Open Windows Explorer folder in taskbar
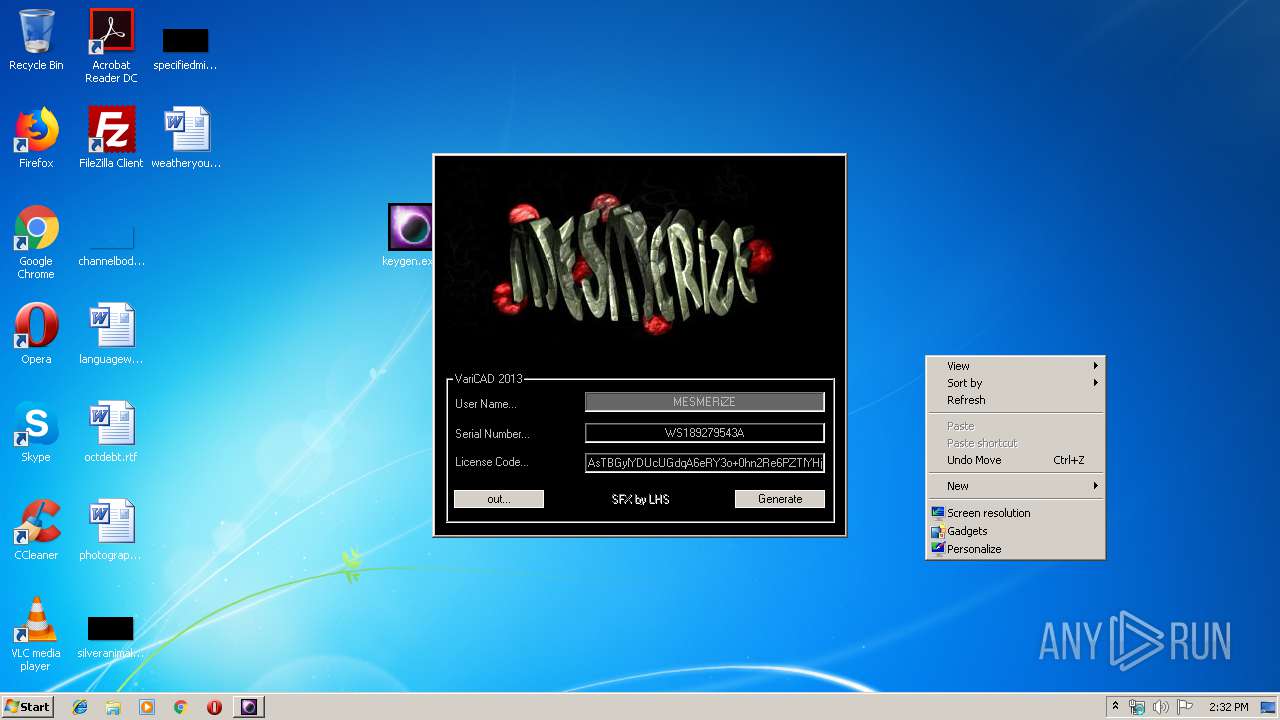 [x=113, y=707]
